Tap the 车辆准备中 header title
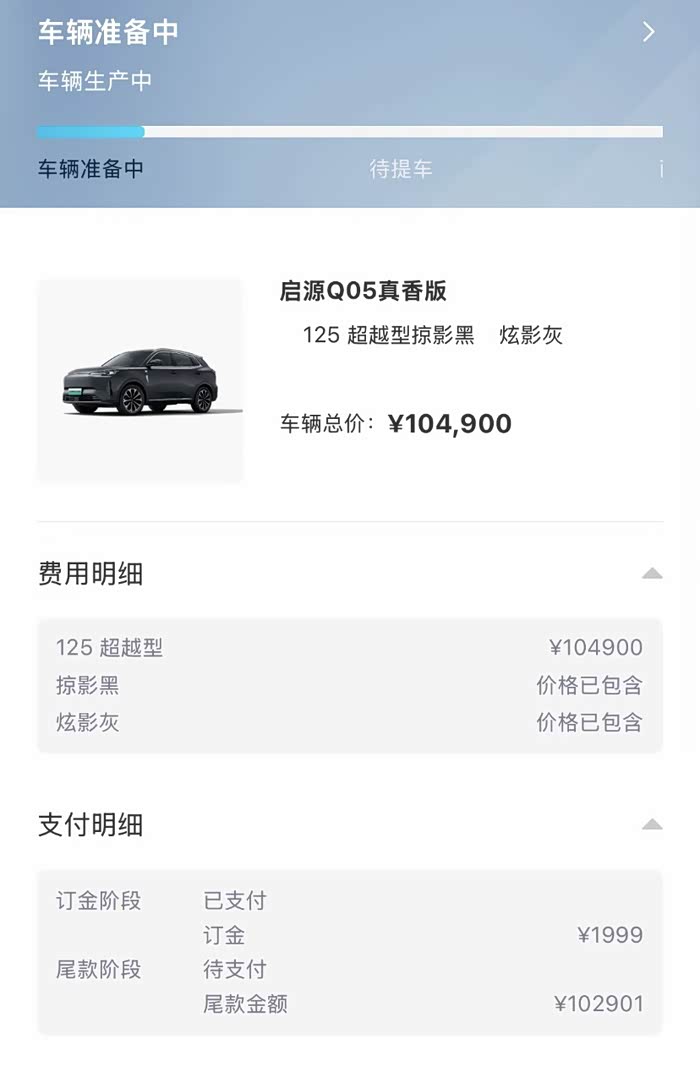Image resolution: width=700 pixels, height=1088 pixels. click(x=108, y=32)
